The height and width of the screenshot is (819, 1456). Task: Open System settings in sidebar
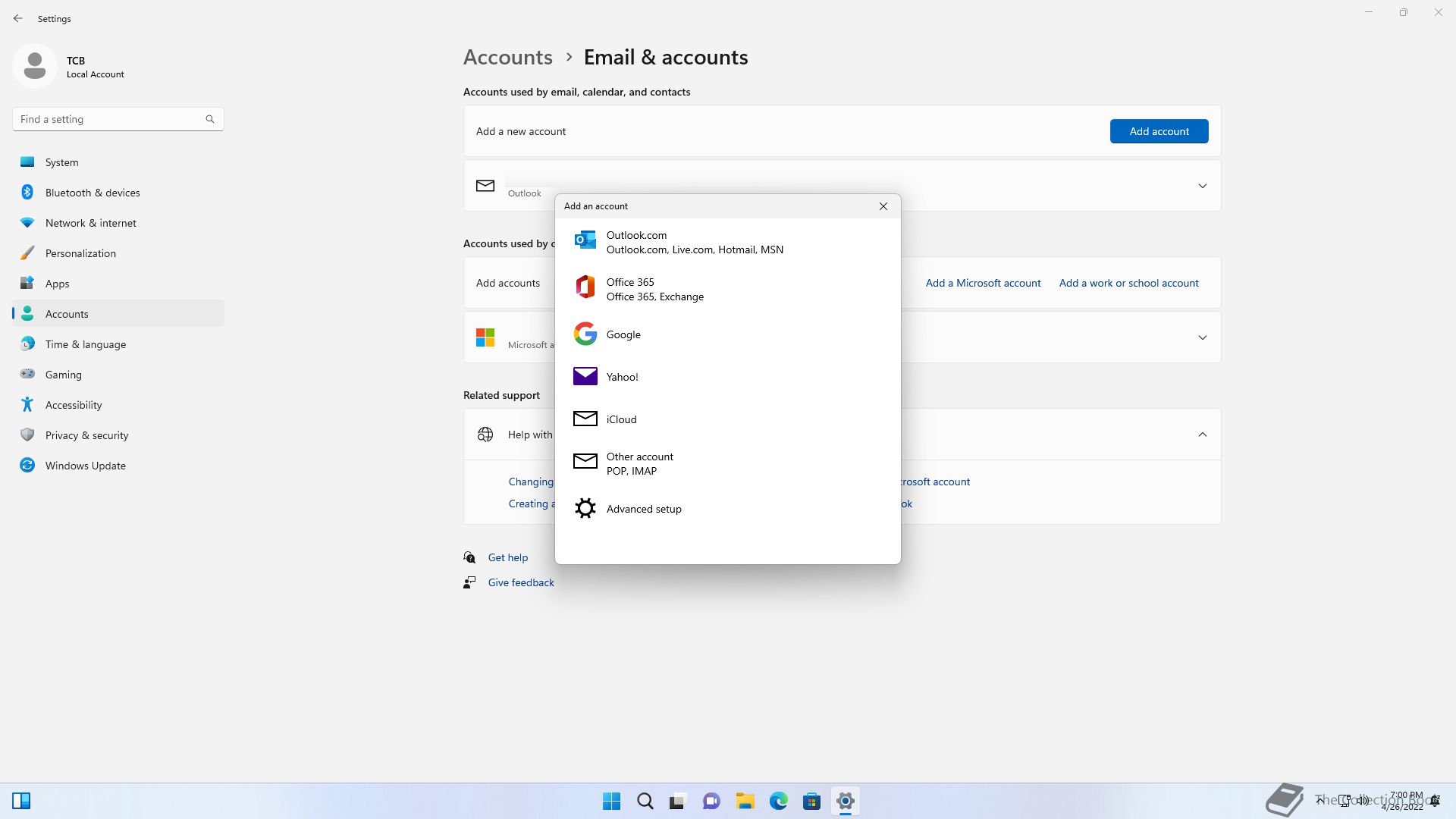pos(118,162)
